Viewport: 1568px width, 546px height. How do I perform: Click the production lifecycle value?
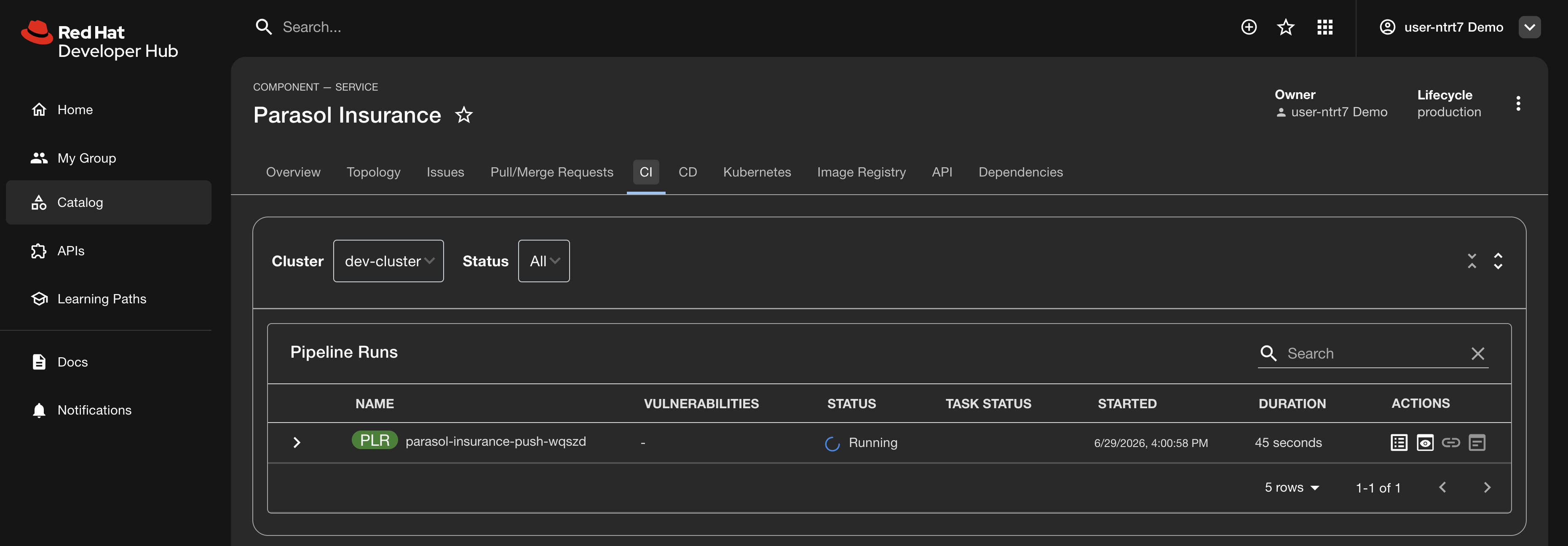click(x=1449, y=112)
